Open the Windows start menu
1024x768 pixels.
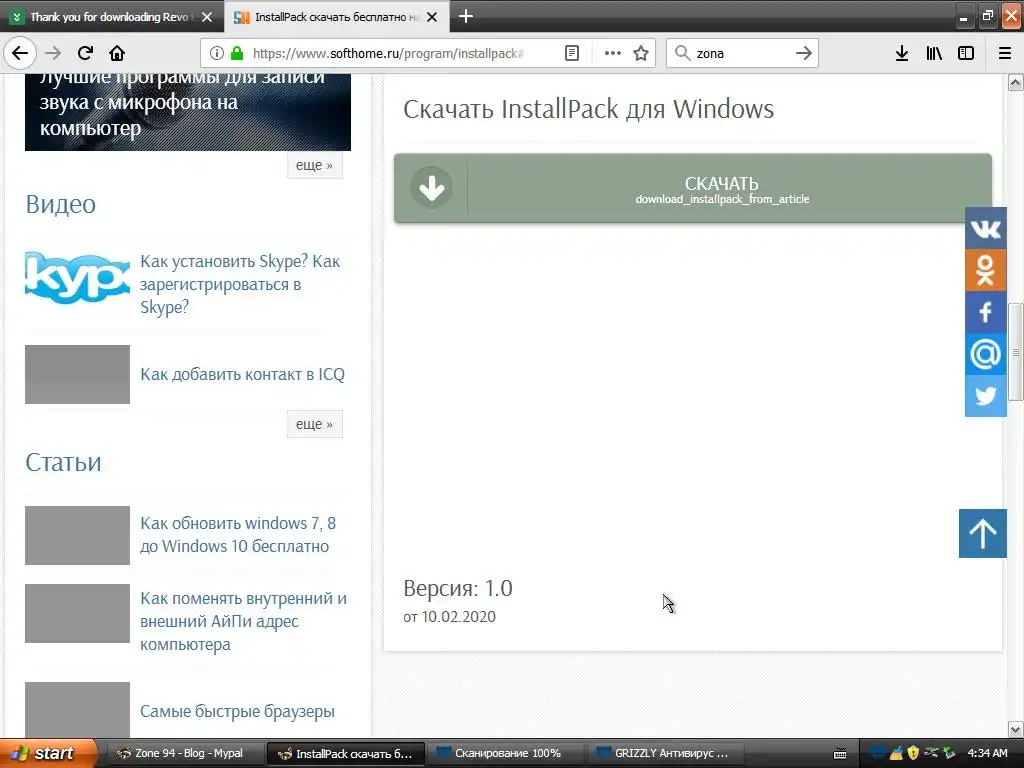click(48, 753)
